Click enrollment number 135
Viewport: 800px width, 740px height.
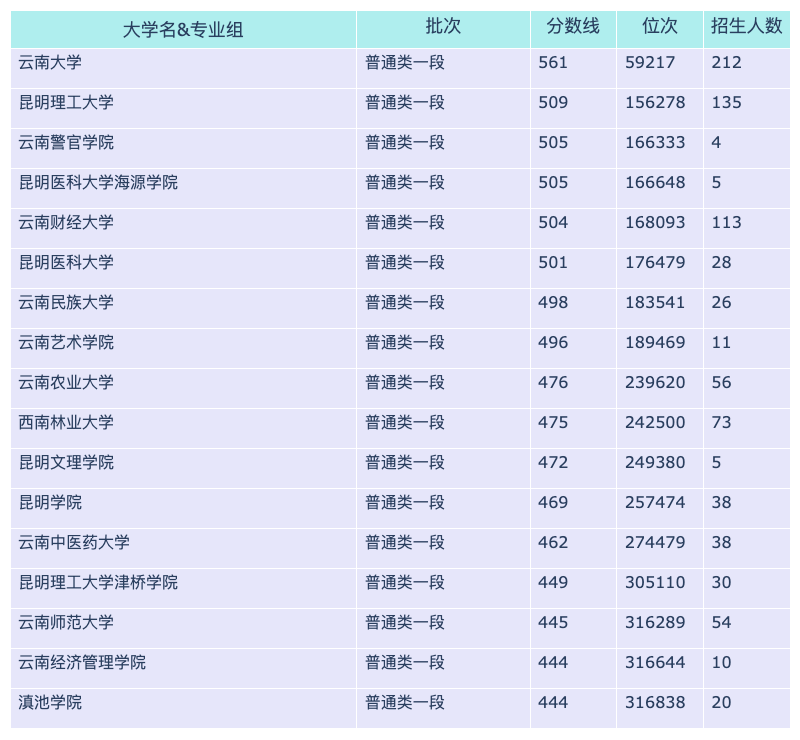pyautogui.click(x=727, y=103)
